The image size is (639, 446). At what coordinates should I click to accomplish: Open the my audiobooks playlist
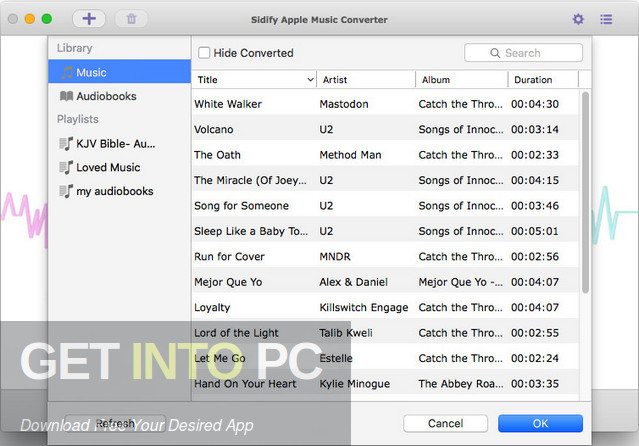pos(119,191)
